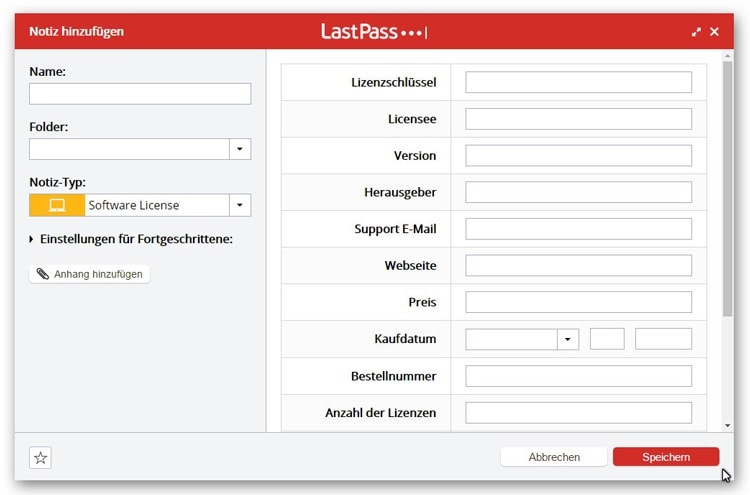Image resolution: width=750 pixels, height=495 pixels.
Task: Click the Bestellnummer input field
Action: (578, 376)
